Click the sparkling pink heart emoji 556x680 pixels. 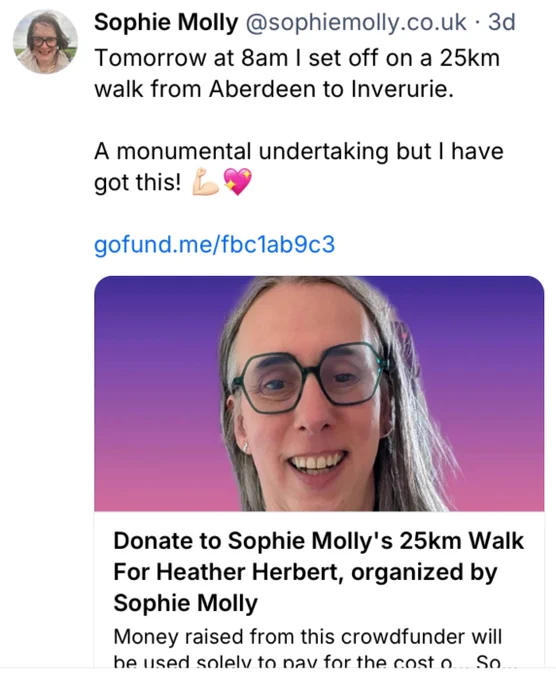pyautogui.click(x=237, y=182)
